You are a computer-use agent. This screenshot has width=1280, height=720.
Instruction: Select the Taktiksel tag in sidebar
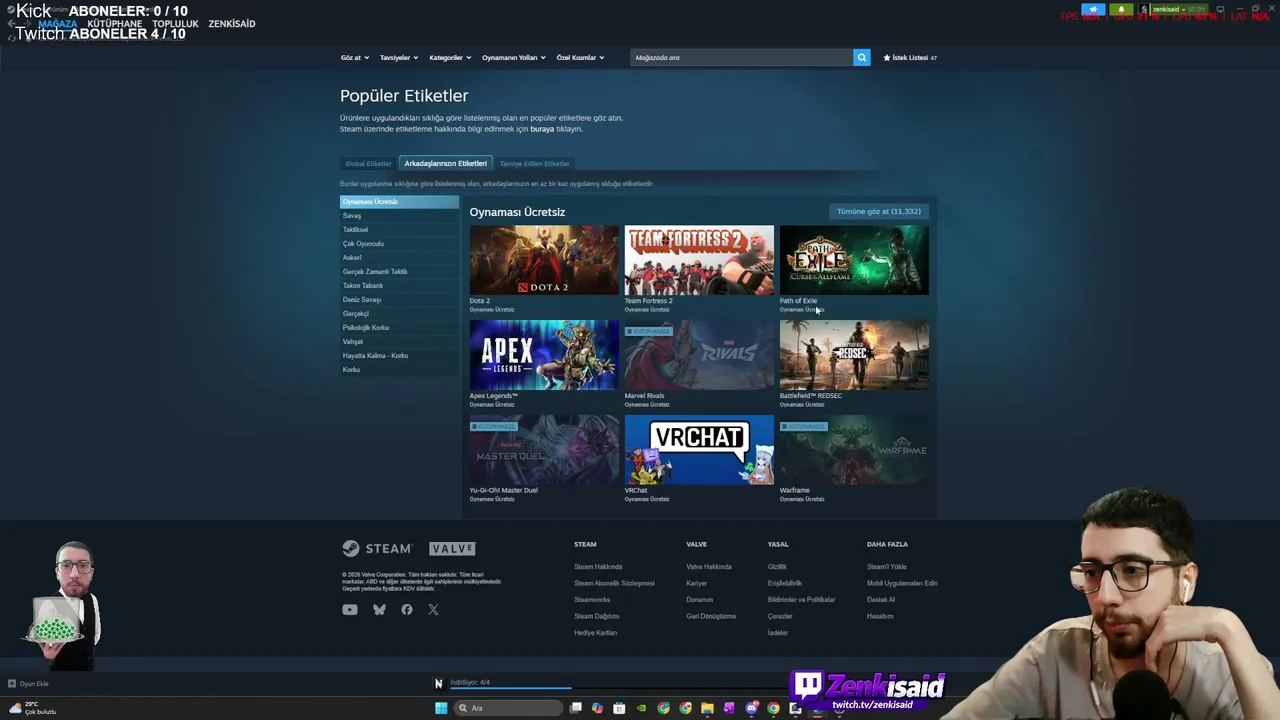(x=399, y=230)
